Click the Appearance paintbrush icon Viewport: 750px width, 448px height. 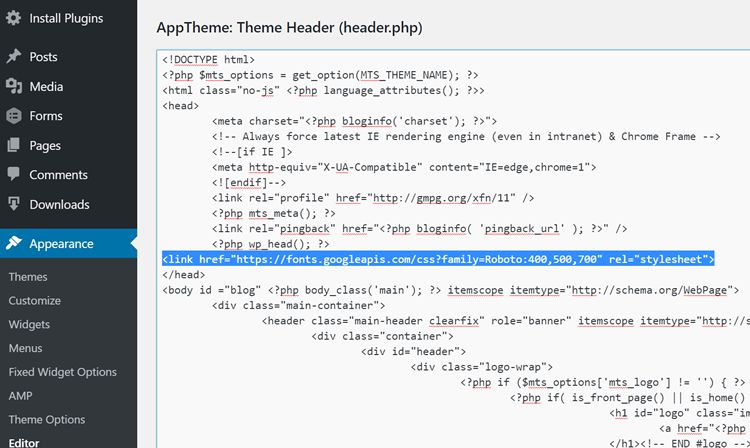point(13,244)
